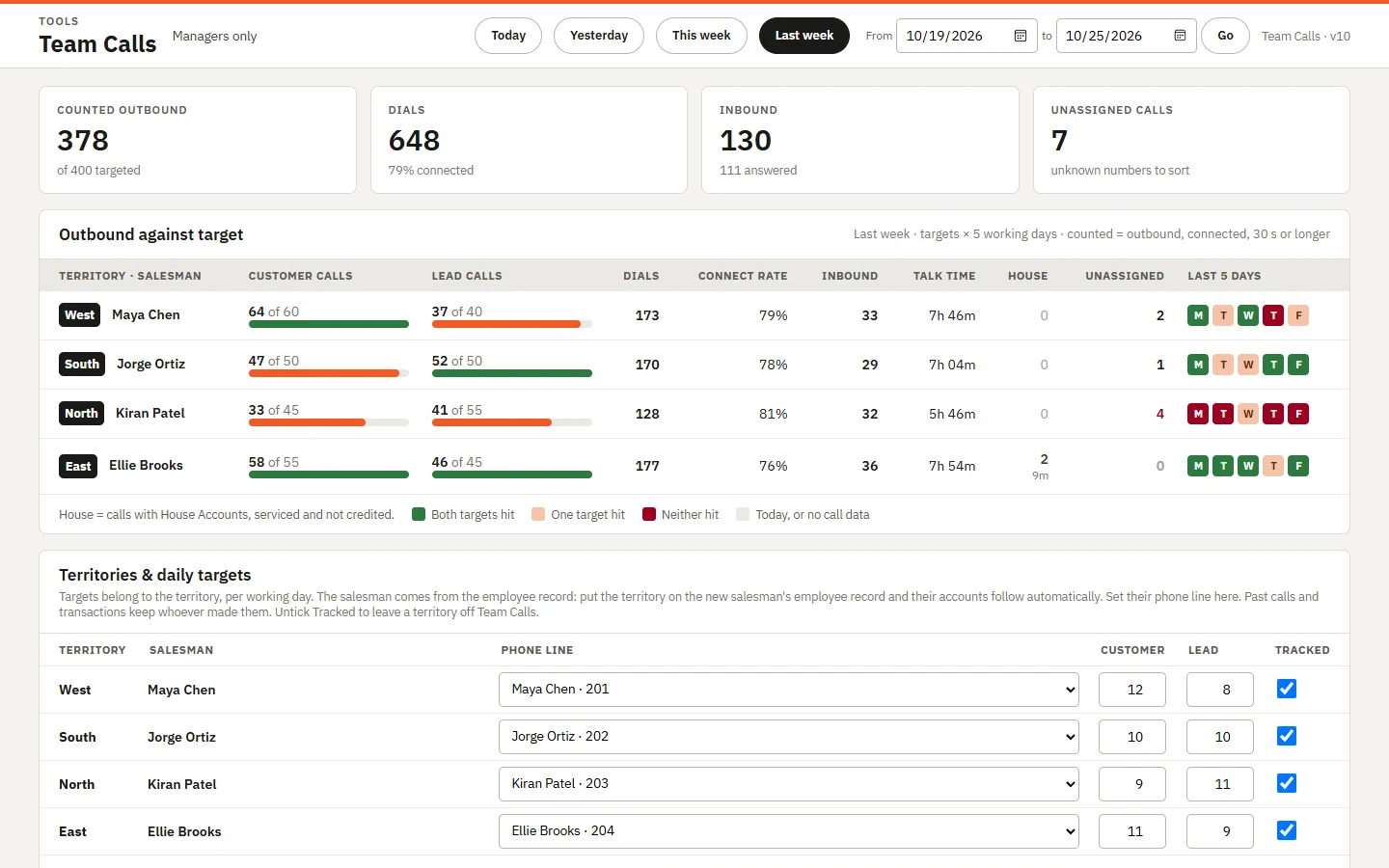Click the Go button
This screenshot has width=1389, height=868.
coord(1225,36)
